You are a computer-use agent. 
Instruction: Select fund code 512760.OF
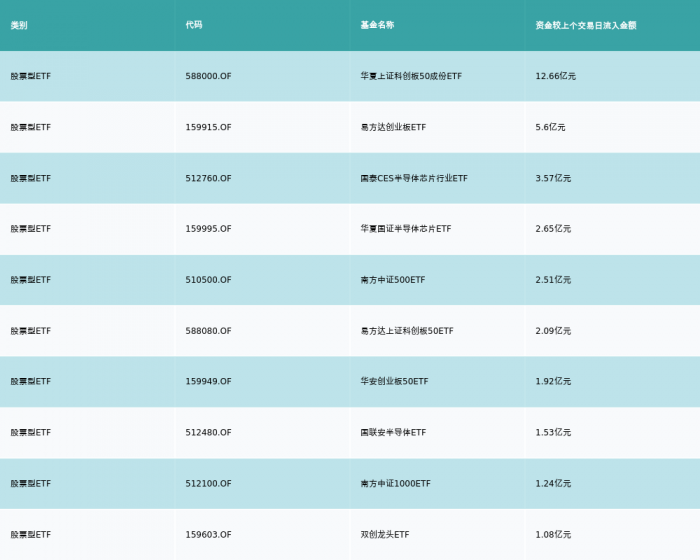[x=208, y=178]
